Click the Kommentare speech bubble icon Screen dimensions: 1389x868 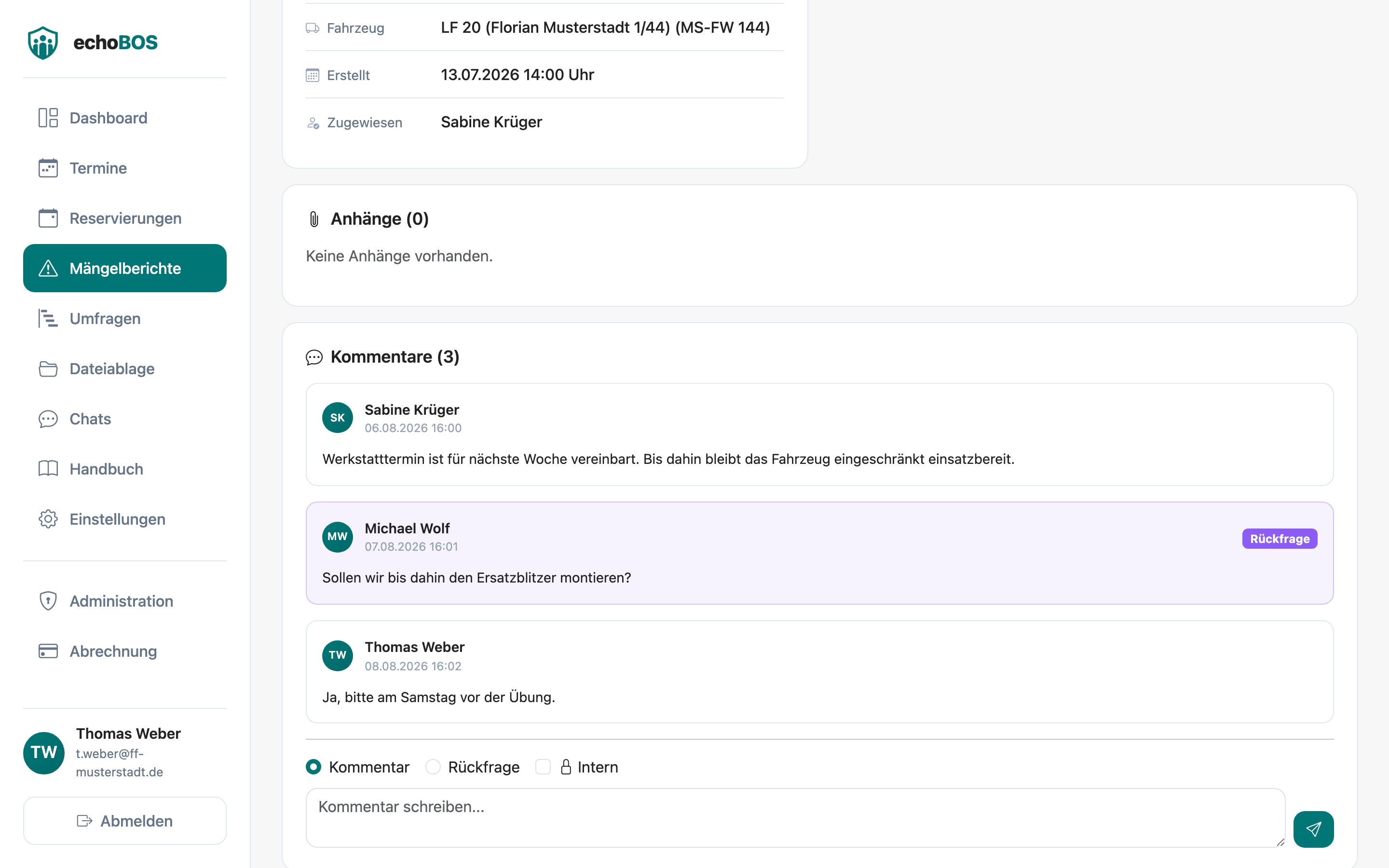pyautogui.click(x=314, y=358)
